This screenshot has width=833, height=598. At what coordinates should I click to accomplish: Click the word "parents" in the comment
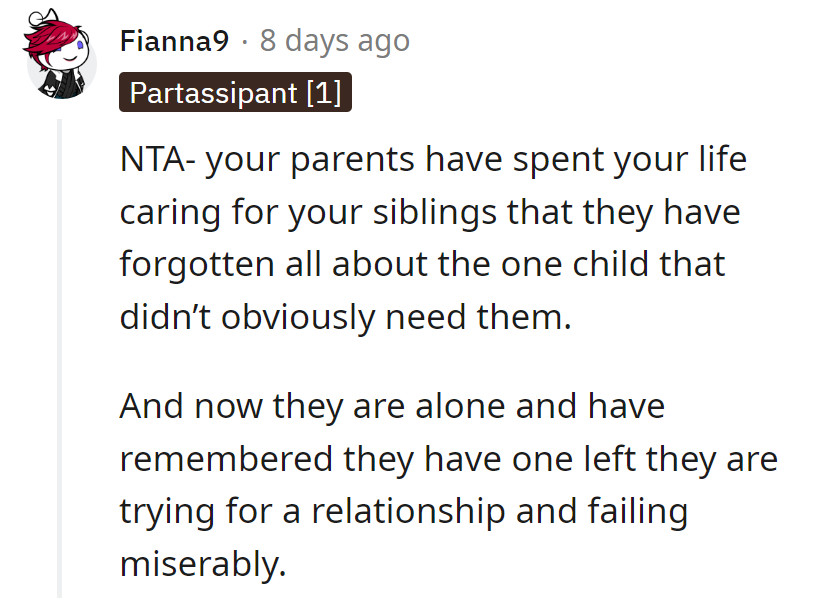[349, 161]
